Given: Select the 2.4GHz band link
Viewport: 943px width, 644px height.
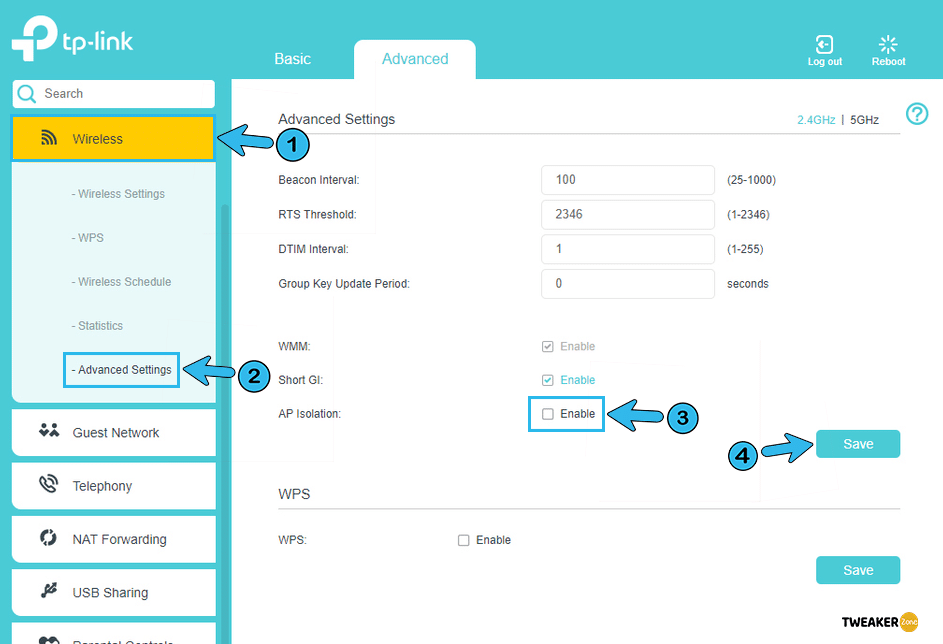Looking at the screenshot, I should click(816, 120).
